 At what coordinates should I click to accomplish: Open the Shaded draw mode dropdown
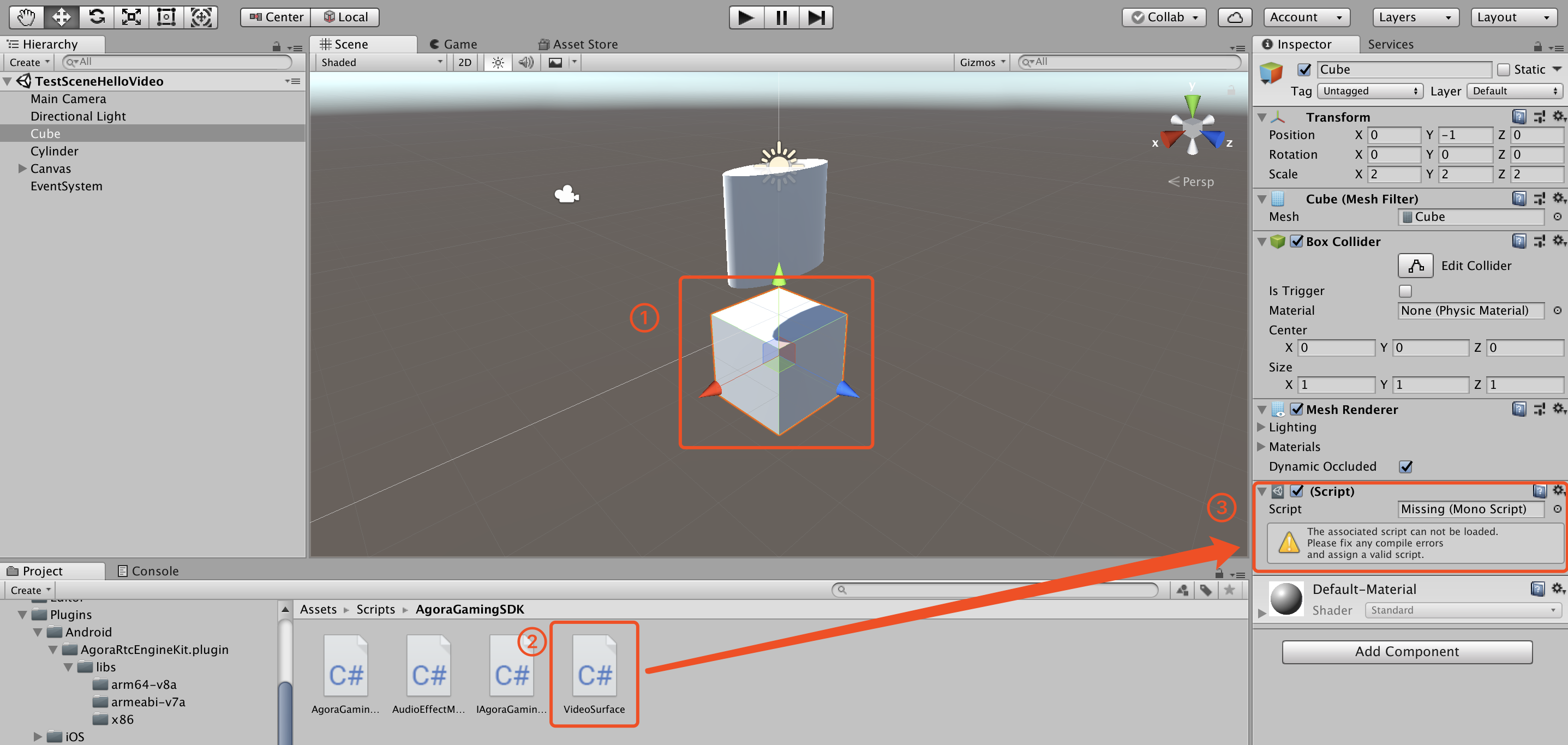(381, 63)
